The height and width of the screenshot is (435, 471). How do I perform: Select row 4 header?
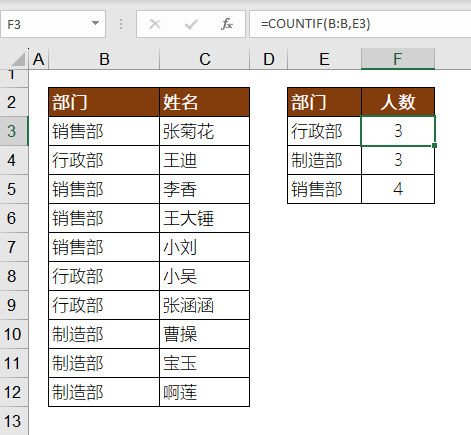[x=14, y=160]
